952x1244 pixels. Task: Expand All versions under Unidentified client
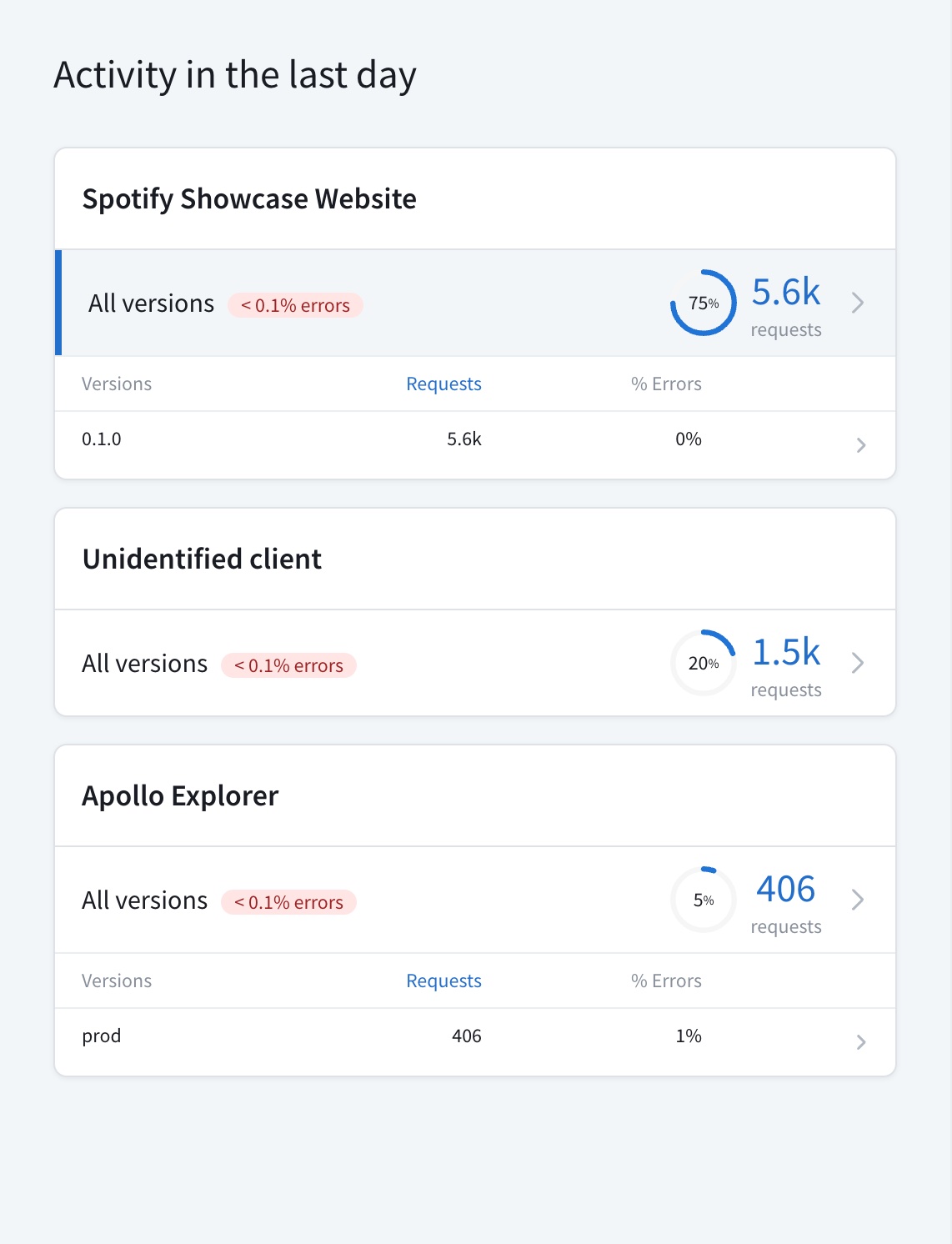click(145, 663)
